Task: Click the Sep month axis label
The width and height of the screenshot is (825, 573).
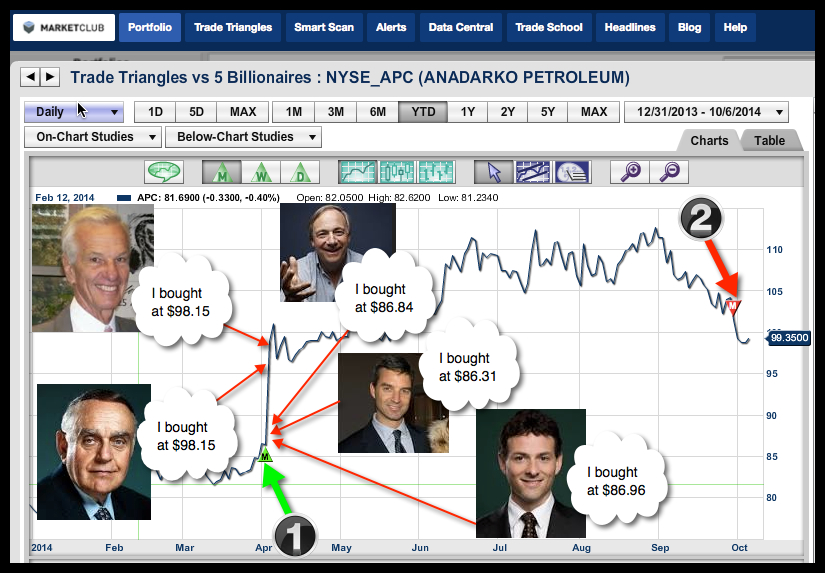Action: (x=660, y=548)
